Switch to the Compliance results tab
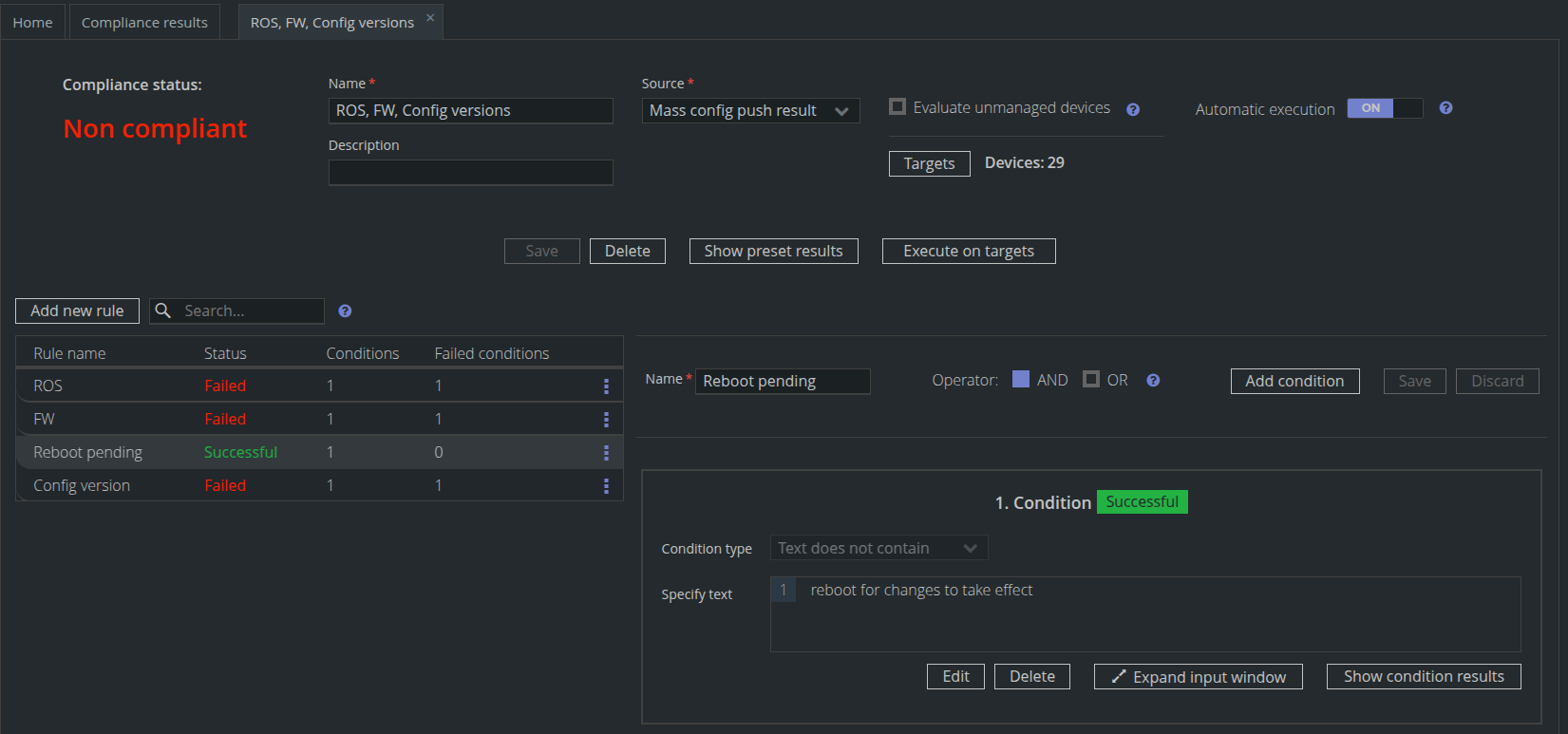Image resolution: width=1568 pixels, height=734 pixels. (x=144, y=22)
